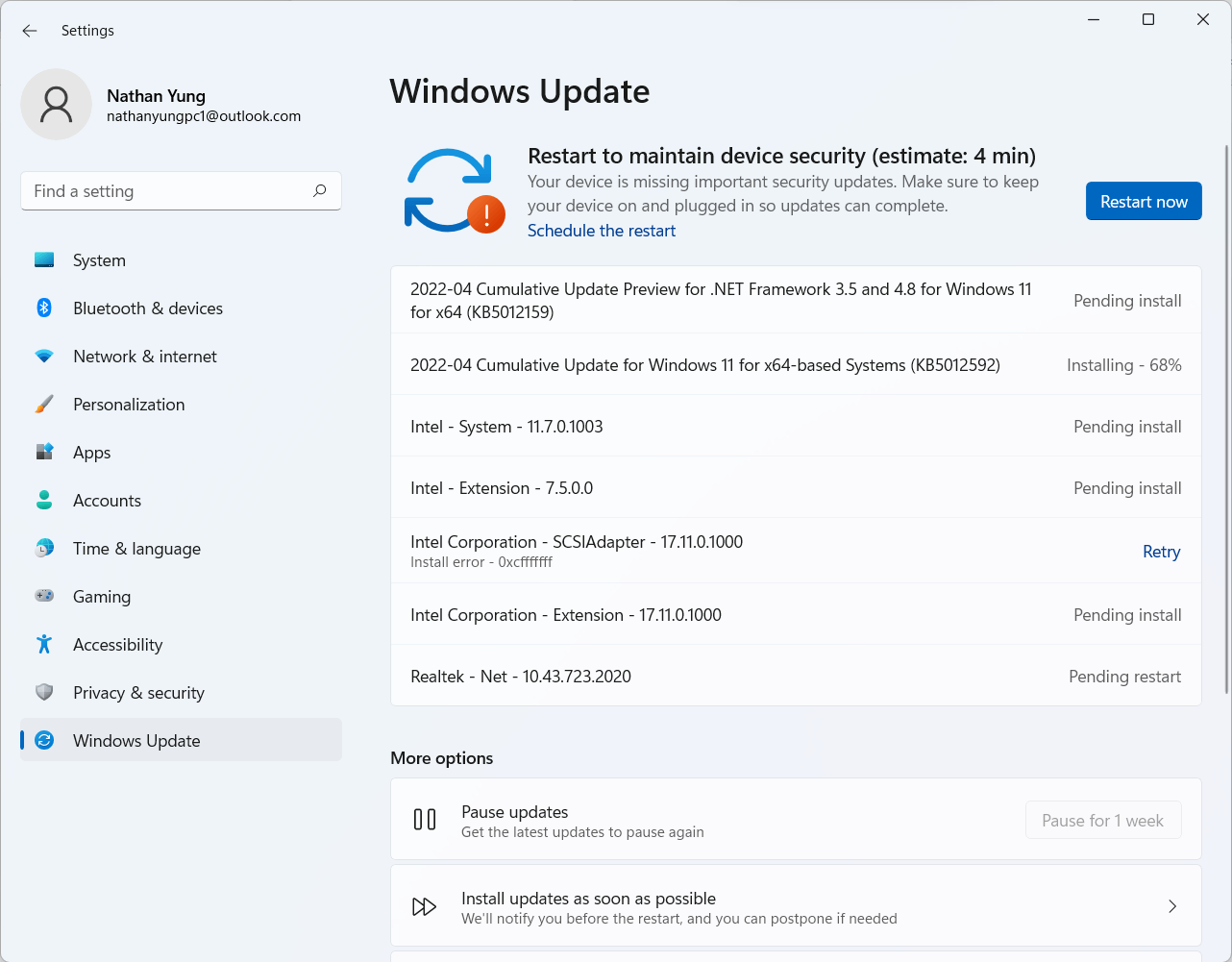Image resolution: width=1232 pixels, height=962 pixels.
Task: Open Network & internet settings
Action: point(181,356)
